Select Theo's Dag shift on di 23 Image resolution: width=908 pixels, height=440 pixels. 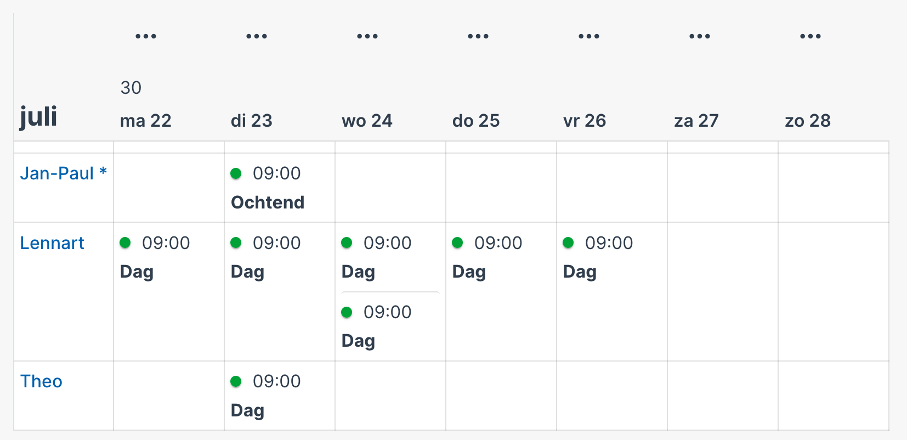279,396
